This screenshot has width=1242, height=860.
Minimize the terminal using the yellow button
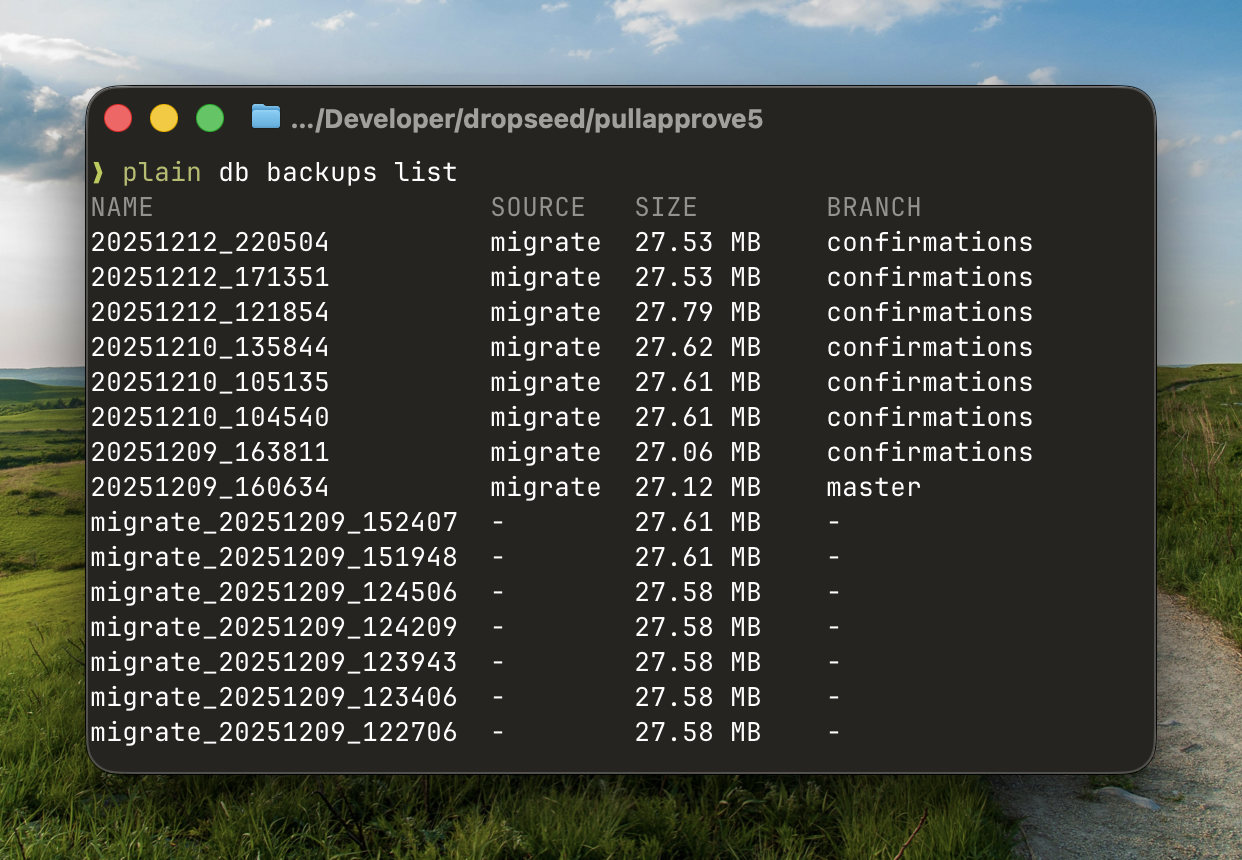pyautogui.click(x=164, y=118)
